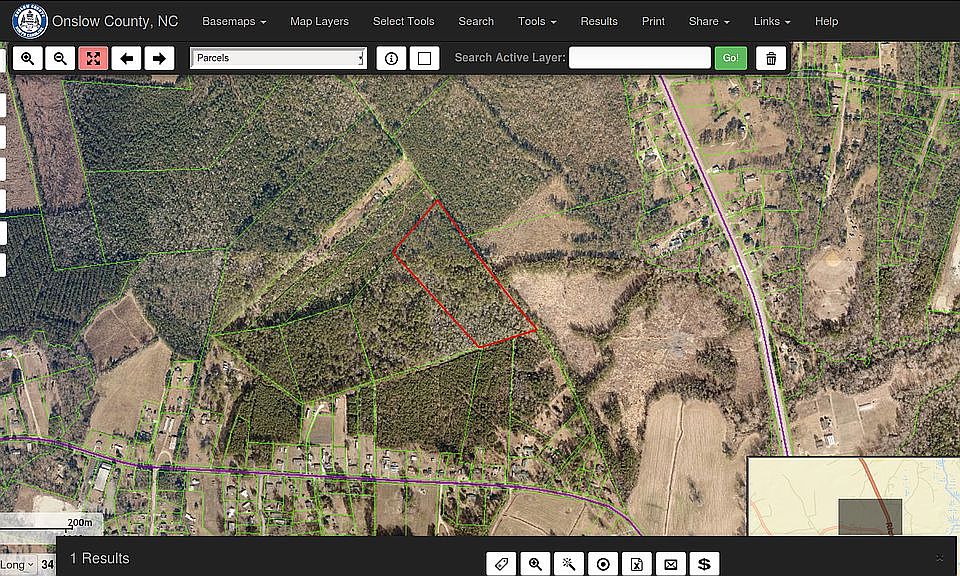Click the 1 Results label
The height and width of the screenshot is (576, 960).
coord(99,558)
